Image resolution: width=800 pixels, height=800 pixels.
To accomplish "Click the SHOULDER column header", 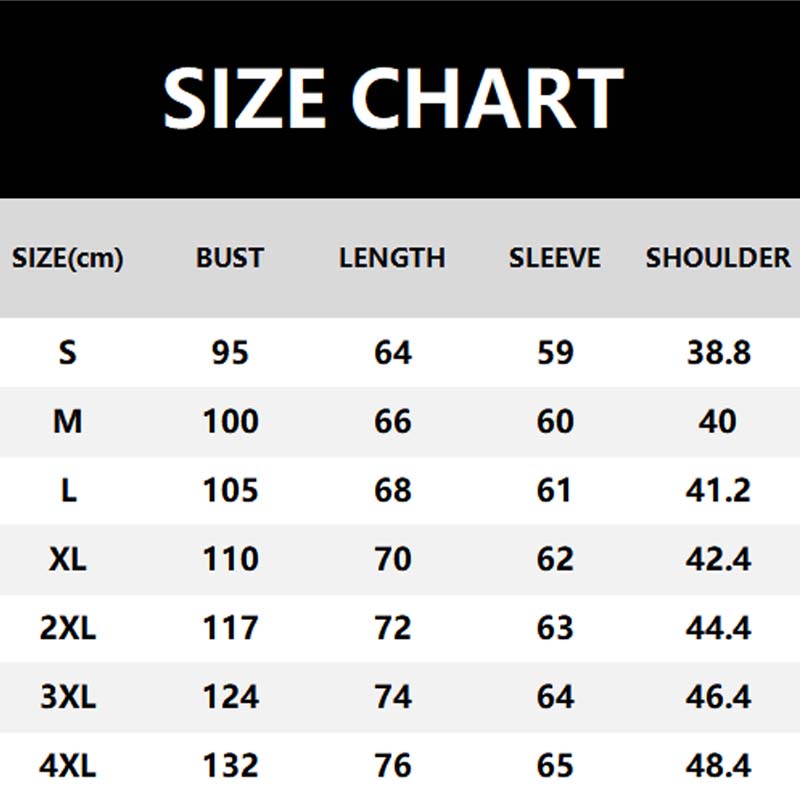I will tap(718, 258).
